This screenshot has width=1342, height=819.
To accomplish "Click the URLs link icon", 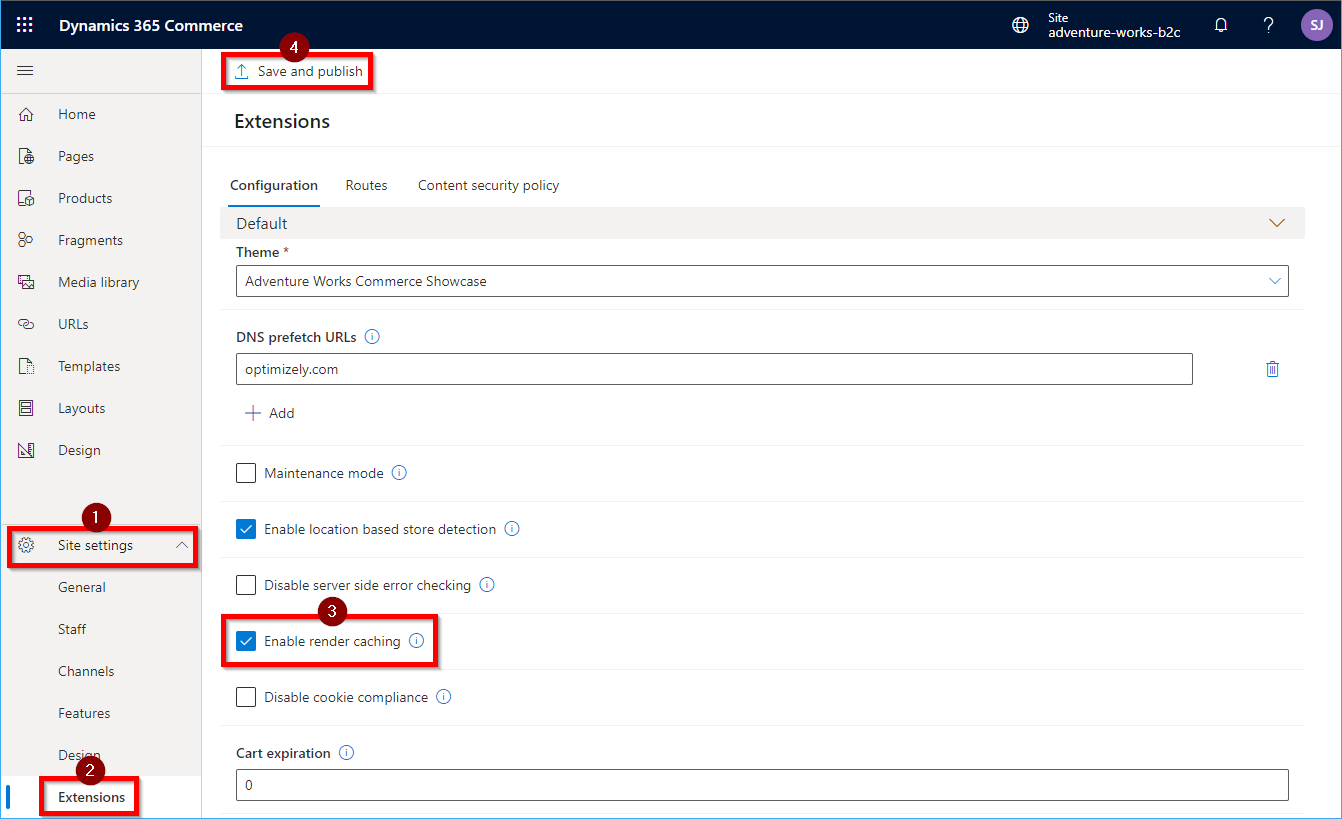I will (x=26, y=324).
